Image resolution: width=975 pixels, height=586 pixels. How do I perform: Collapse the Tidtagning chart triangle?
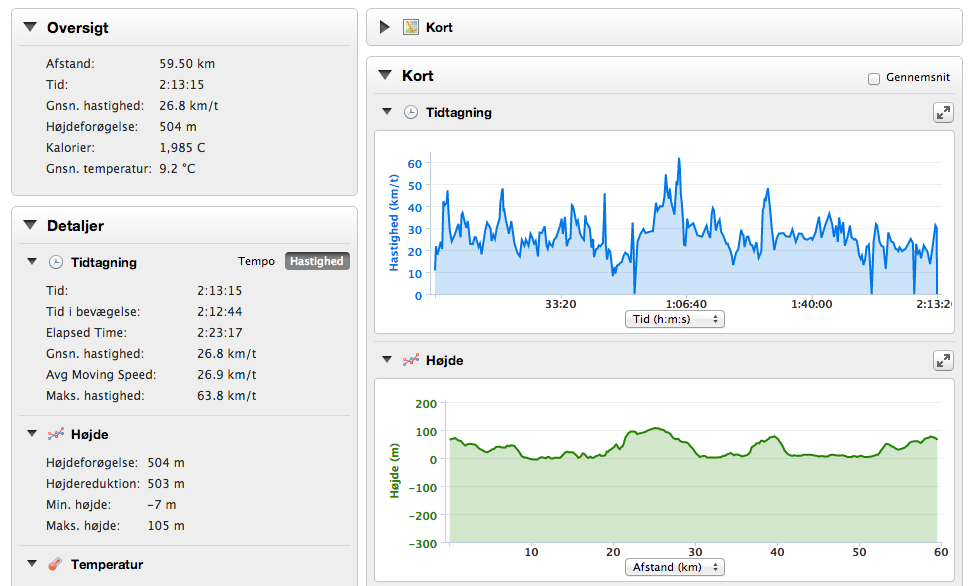coord(387,112)
